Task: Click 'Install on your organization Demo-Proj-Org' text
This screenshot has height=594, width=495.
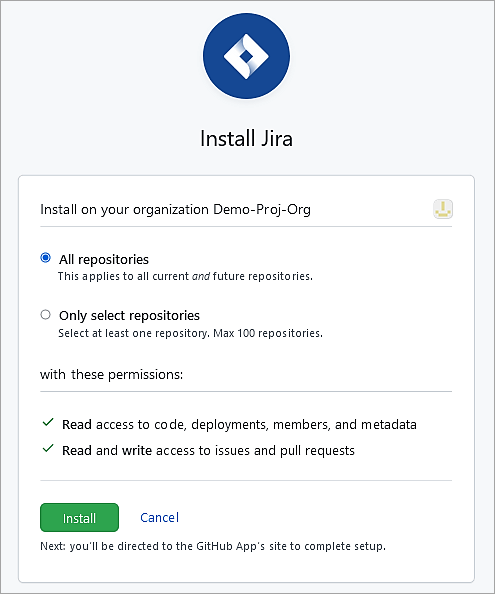Action: pyautogui.click(x=175, y=209)
